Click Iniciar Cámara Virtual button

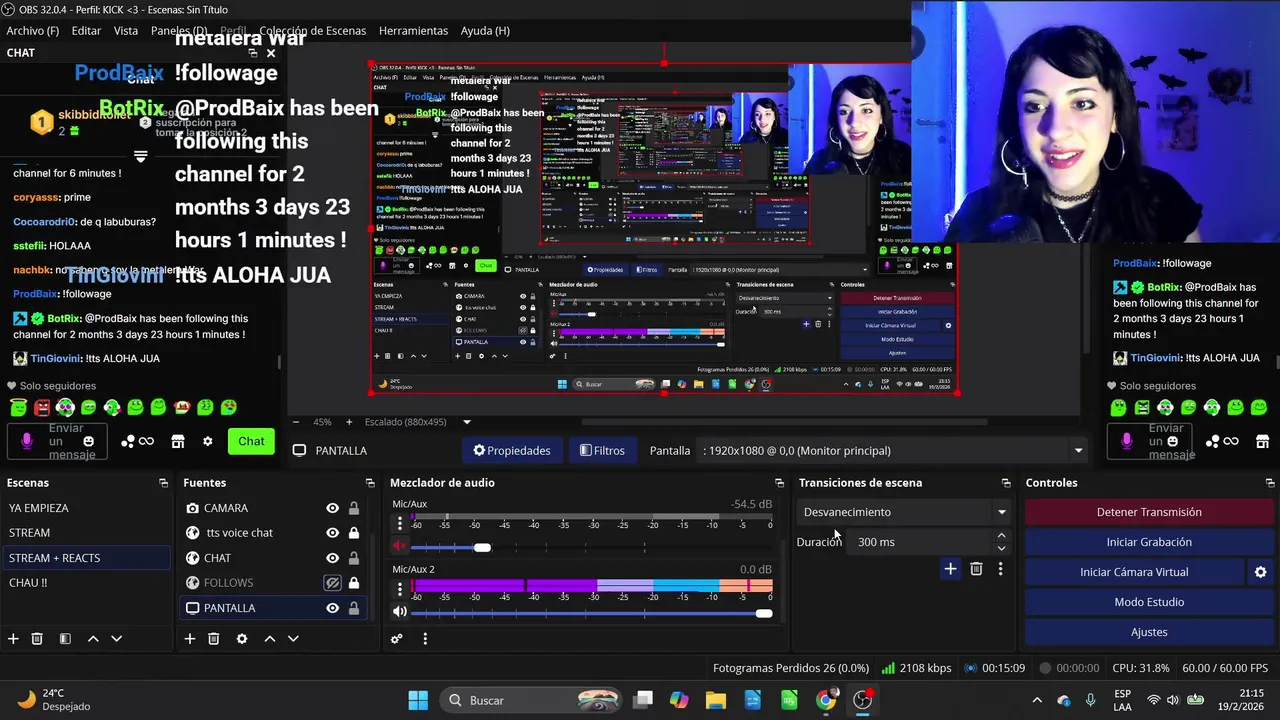pos(1134,572)
